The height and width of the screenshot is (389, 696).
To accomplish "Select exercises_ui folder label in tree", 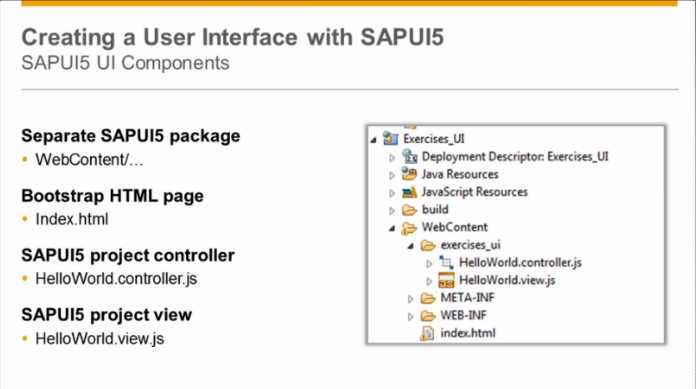I will [x=470, y=245].
